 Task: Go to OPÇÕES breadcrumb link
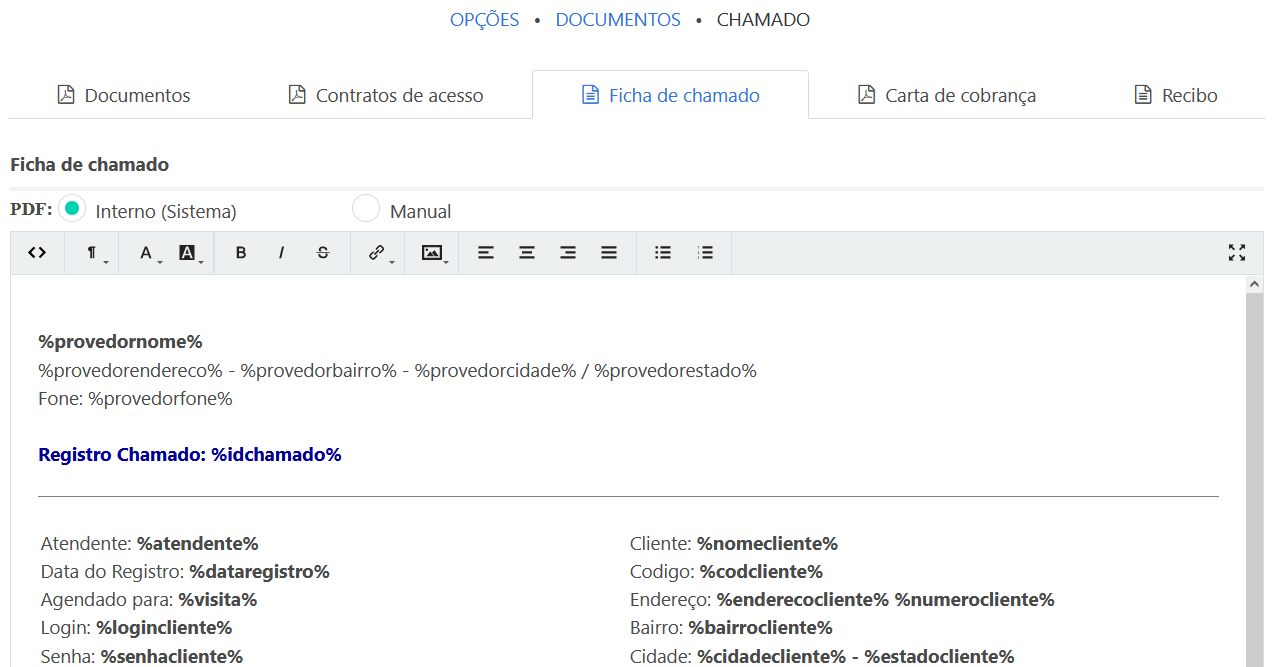[484, 20]
